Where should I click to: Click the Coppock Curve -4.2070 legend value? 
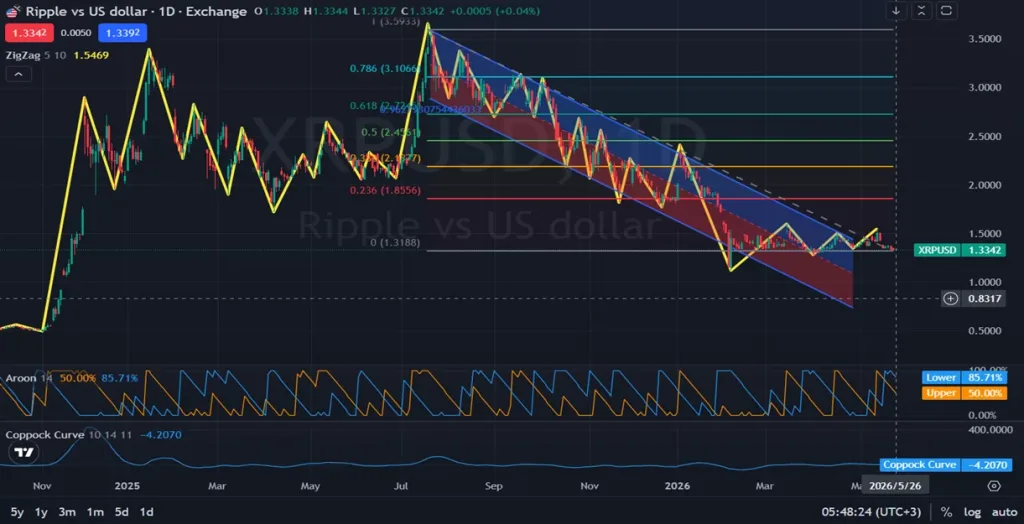pos(160,434)
